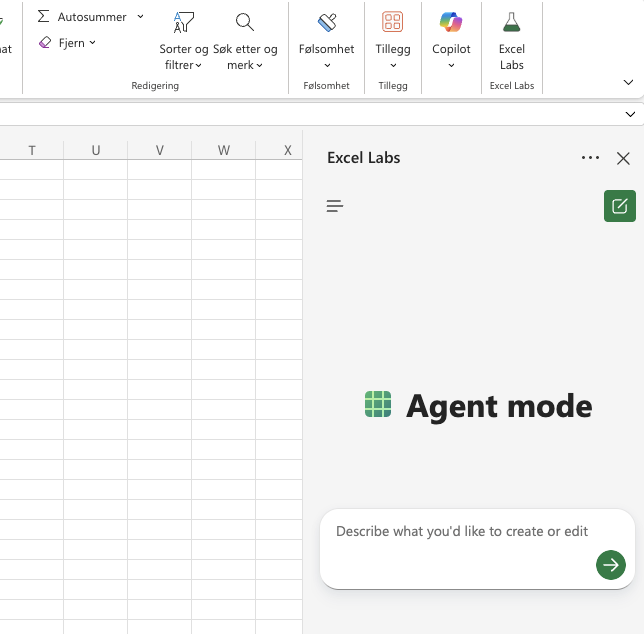Open the Autosummer dropdown arrow
This screenshot has height=634, width=644.
[140, 17]
